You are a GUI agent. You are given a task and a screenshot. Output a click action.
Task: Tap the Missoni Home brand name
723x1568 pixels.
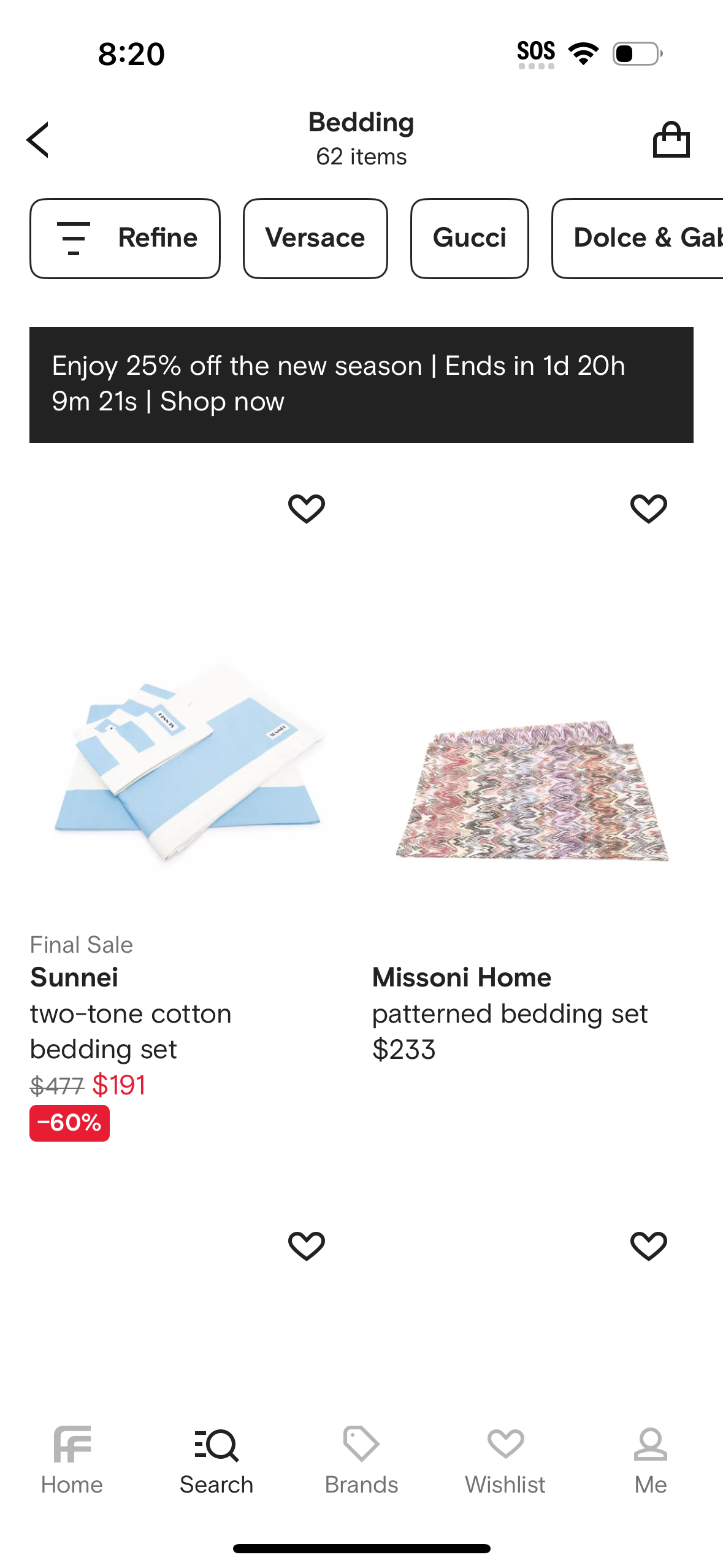point(462,977)
